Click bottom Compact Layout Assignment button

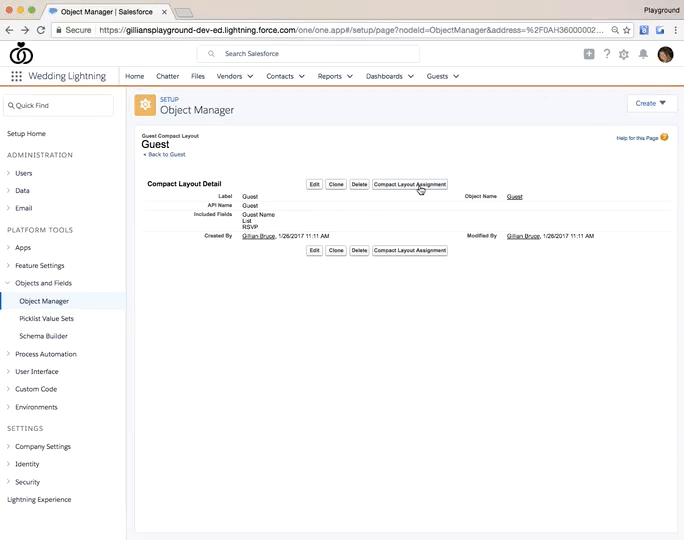410,250
